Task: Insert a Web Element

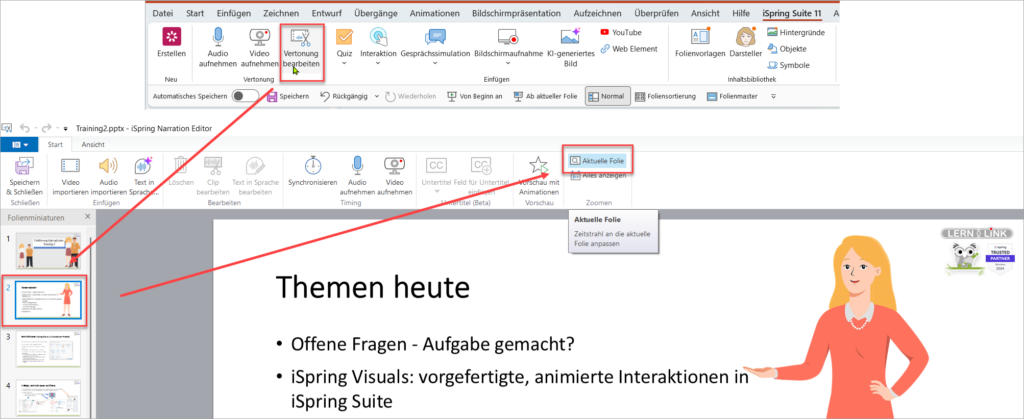Action: (x=629, y=48)
